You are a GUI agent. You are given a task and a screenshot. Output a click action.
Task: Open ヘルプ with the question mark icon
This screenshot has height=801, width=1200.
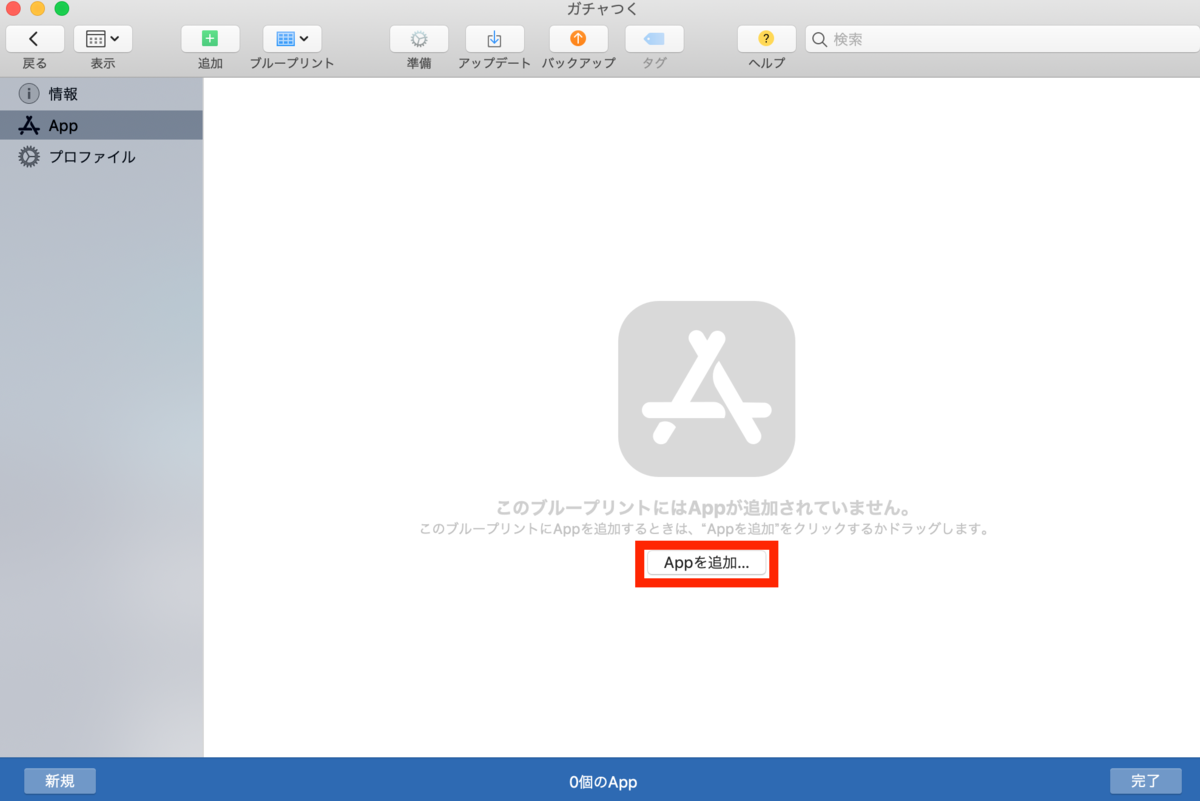[767, 39]
